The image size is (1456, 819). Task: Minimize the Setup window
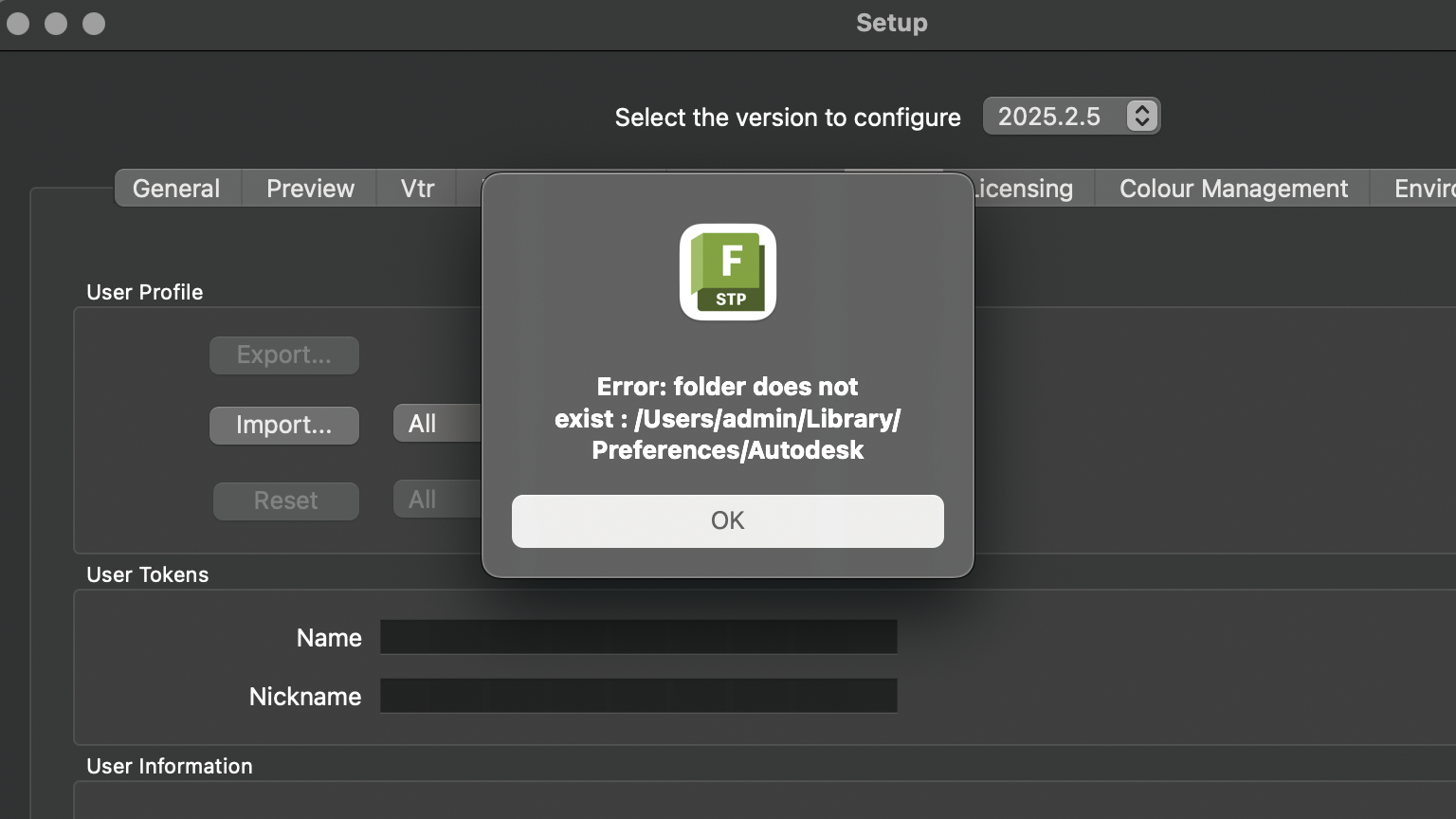tap(56, 23)
